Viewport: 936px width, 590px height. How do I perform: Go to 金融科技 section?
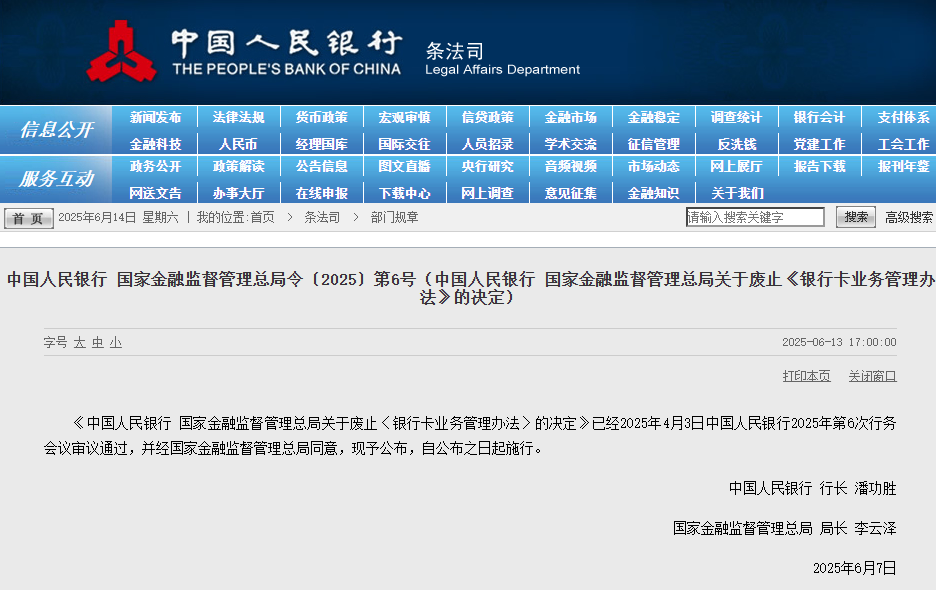coord(155,145)
